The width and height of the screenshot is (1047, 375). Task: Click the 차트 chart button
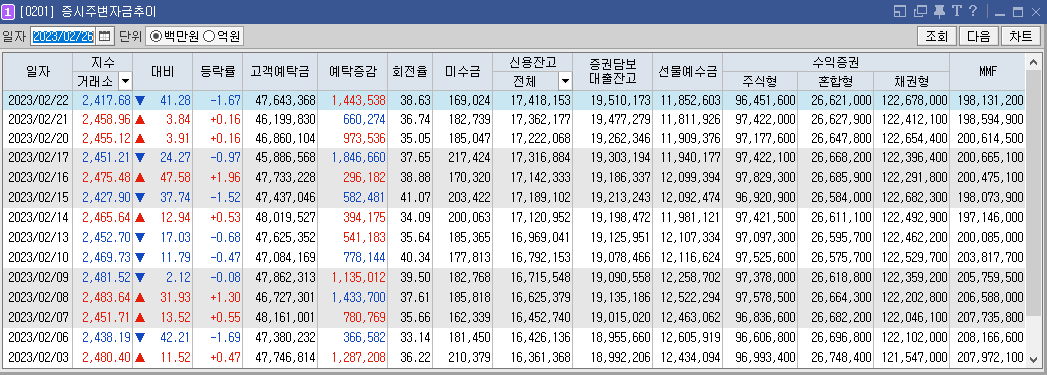(x=1021, y=36)
